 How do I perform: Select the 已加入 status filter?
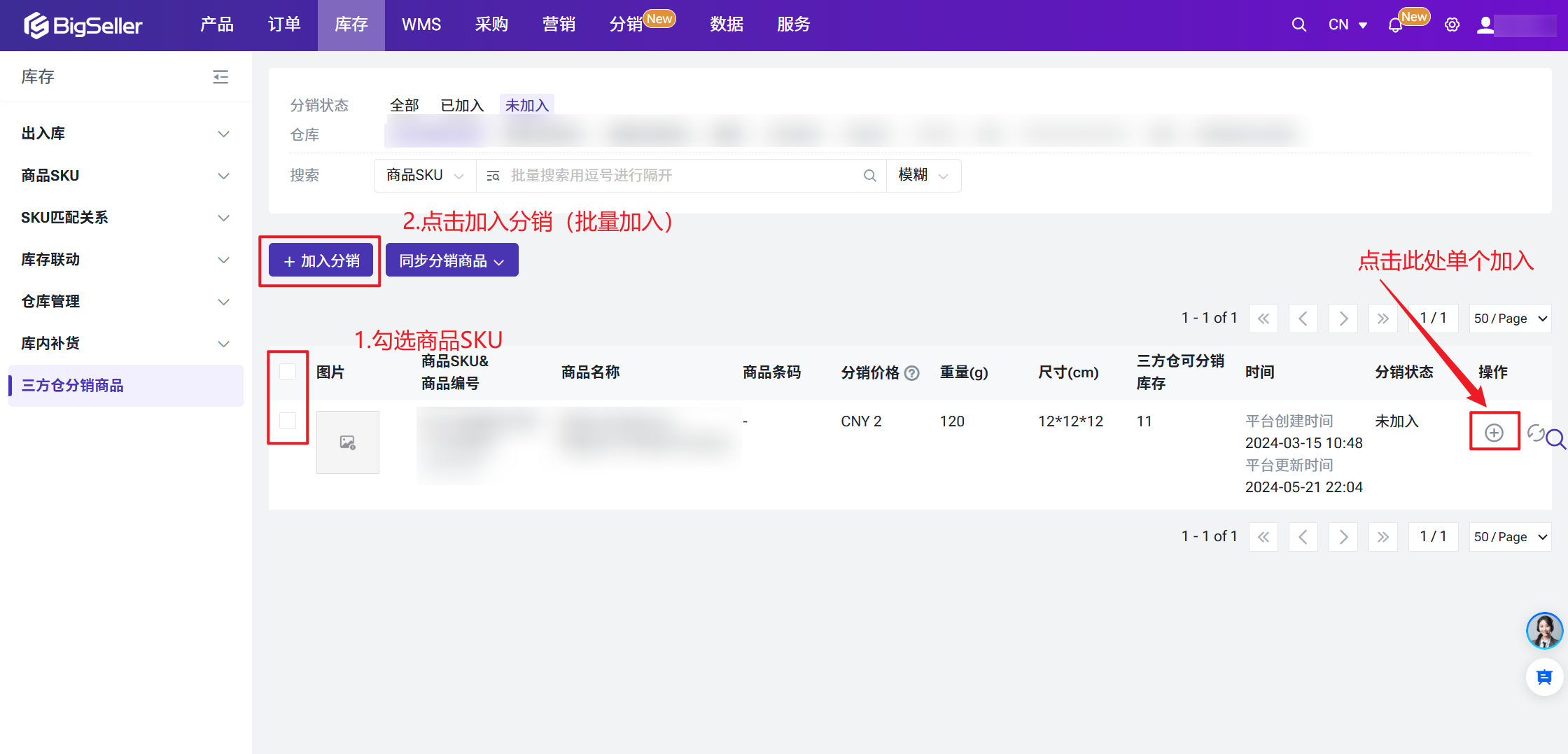(462, 106)
